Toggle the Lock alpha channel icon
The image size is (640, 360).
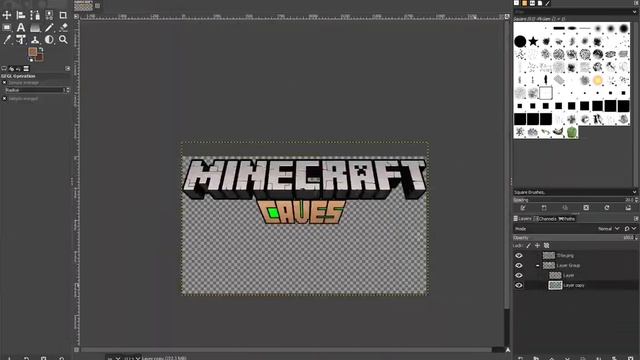pos(547,245)
